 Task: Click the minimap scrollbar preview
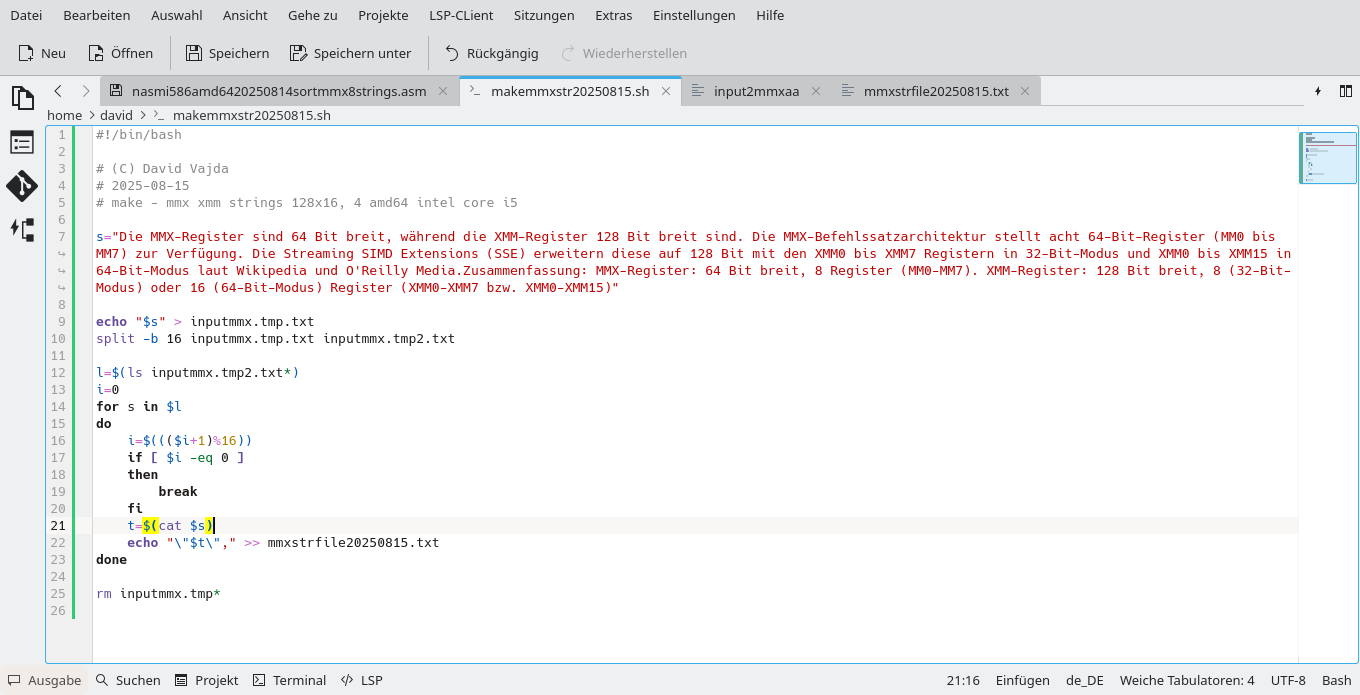pyautogui.click(x=1328, y=158)
